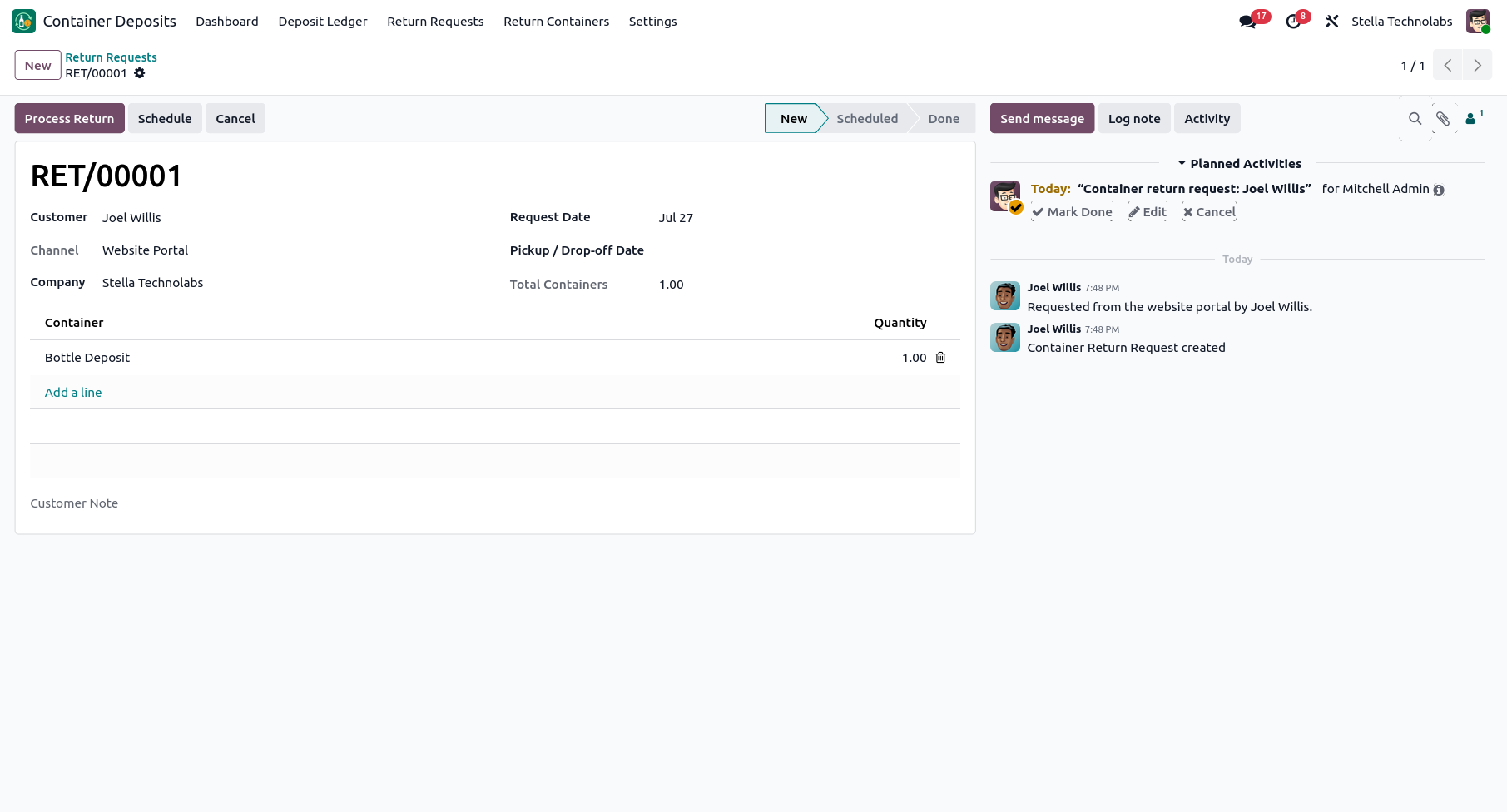Click the activity info icon next to Mitchell Admin
The width and height of the screenshot is (1507, 812).
1439,190
